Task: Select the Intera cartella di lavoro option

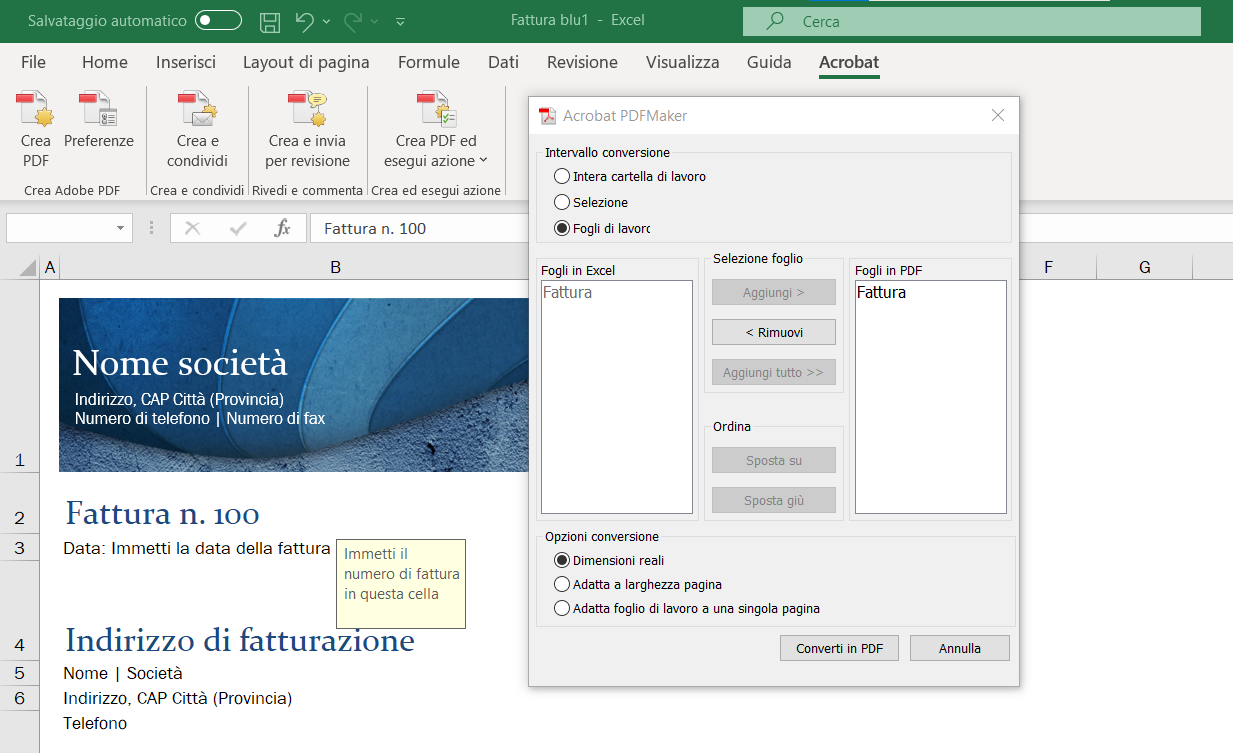Action: click(x=562, y=177)
